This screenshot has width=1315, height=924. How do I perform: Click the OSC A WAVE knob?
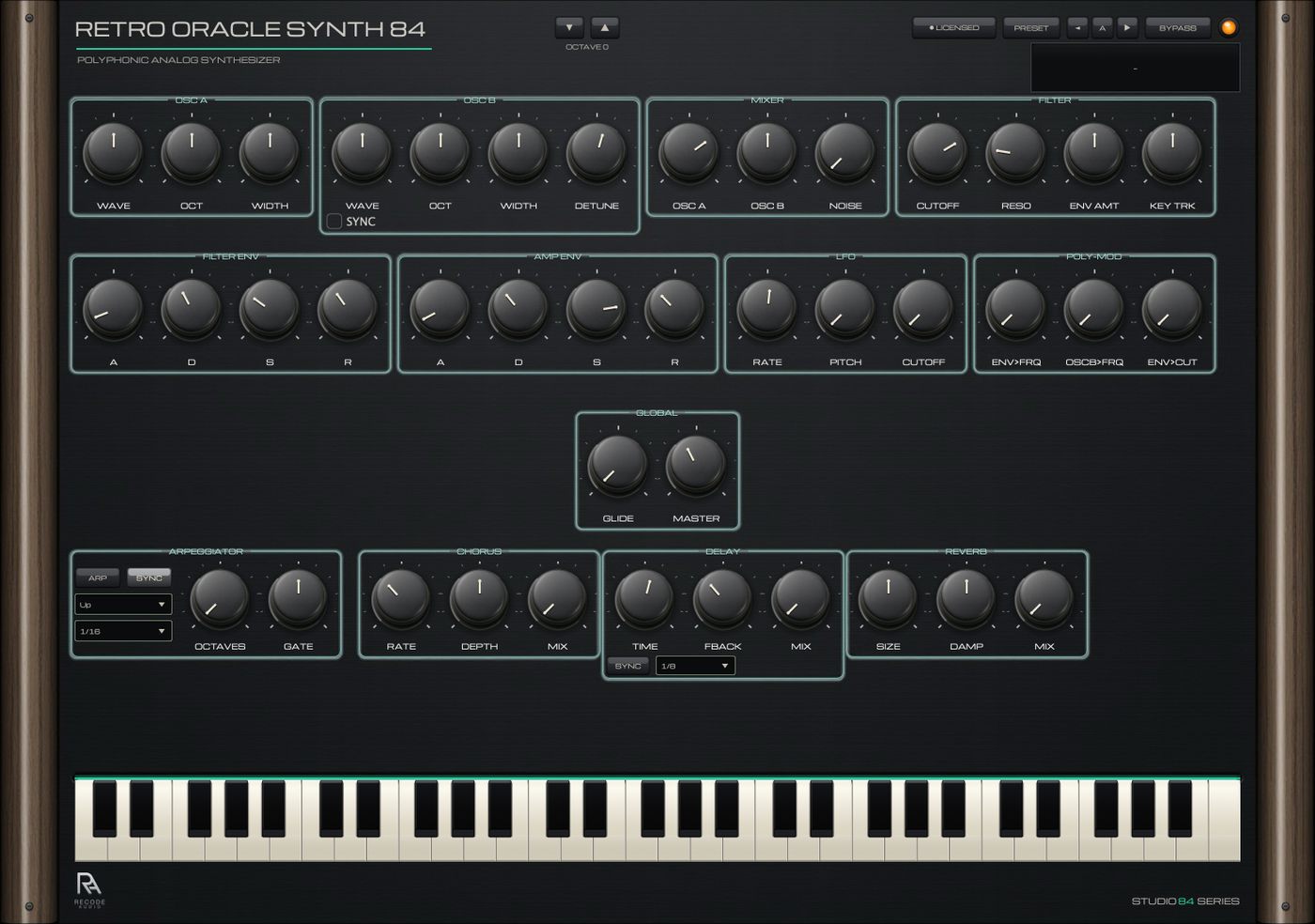pyautogui.click(x=114, y=152)
